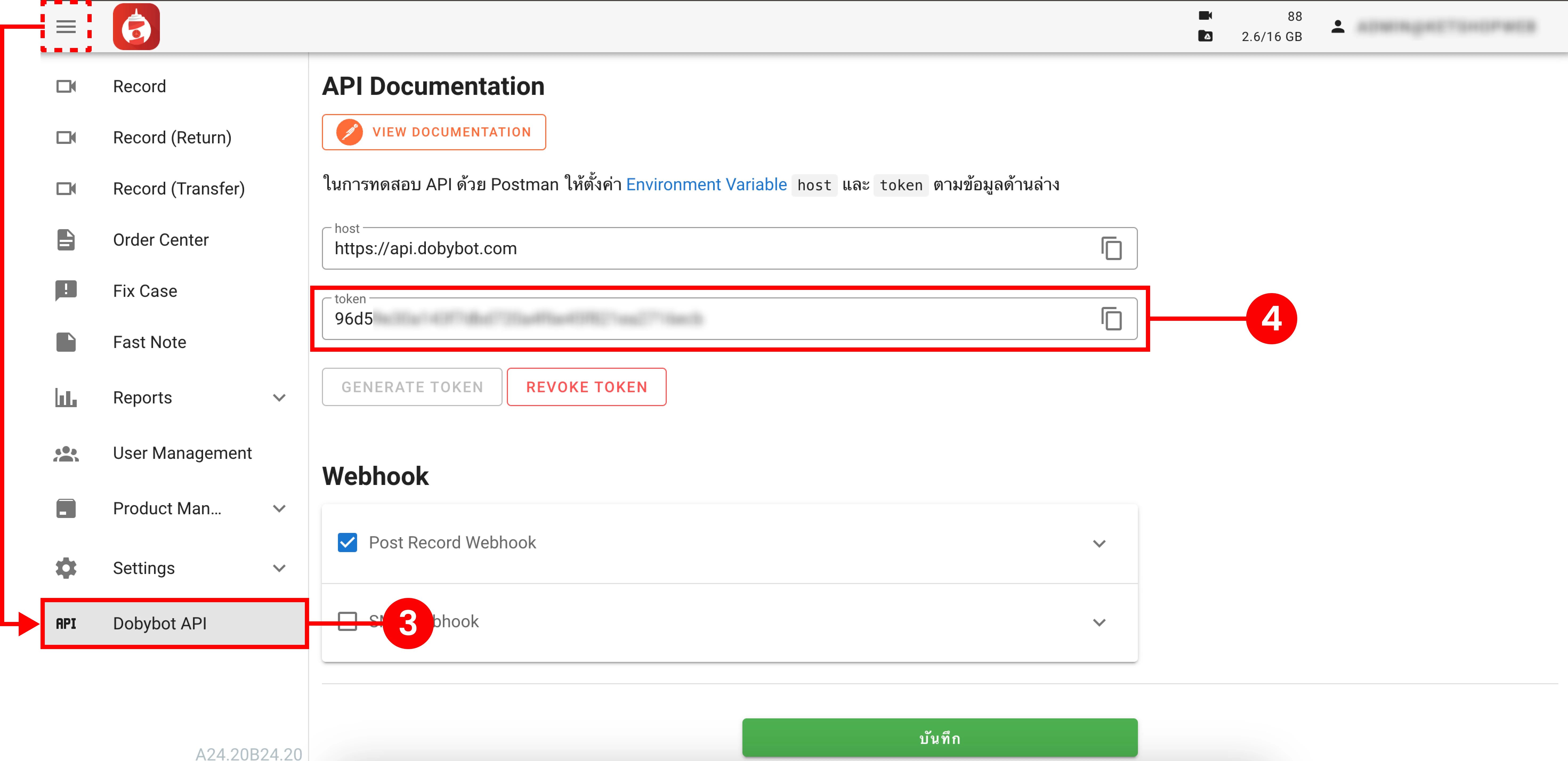Click the camera icon in top bar
This screenshot has height=761, width=1568.
pyautogui.click(x=1205, y=15)
